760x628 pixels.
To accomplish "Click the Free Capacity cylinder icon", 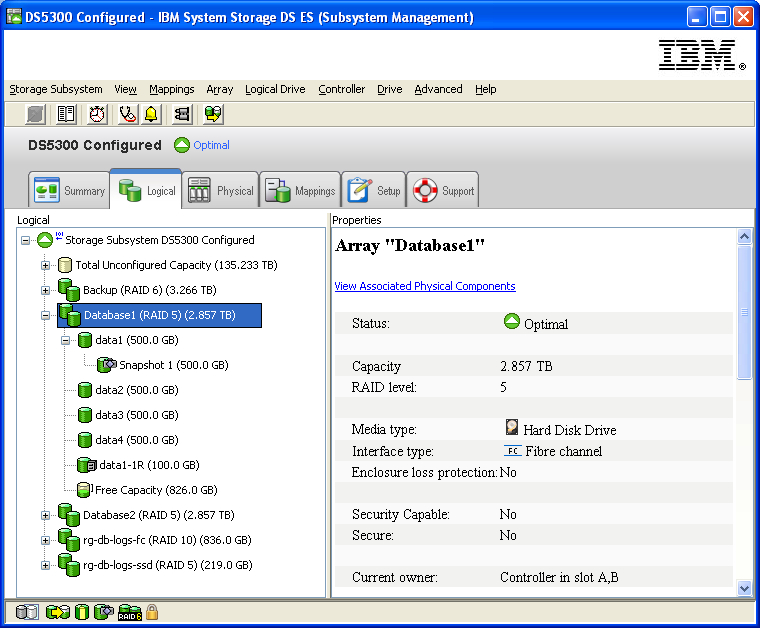I will point(84,490).
